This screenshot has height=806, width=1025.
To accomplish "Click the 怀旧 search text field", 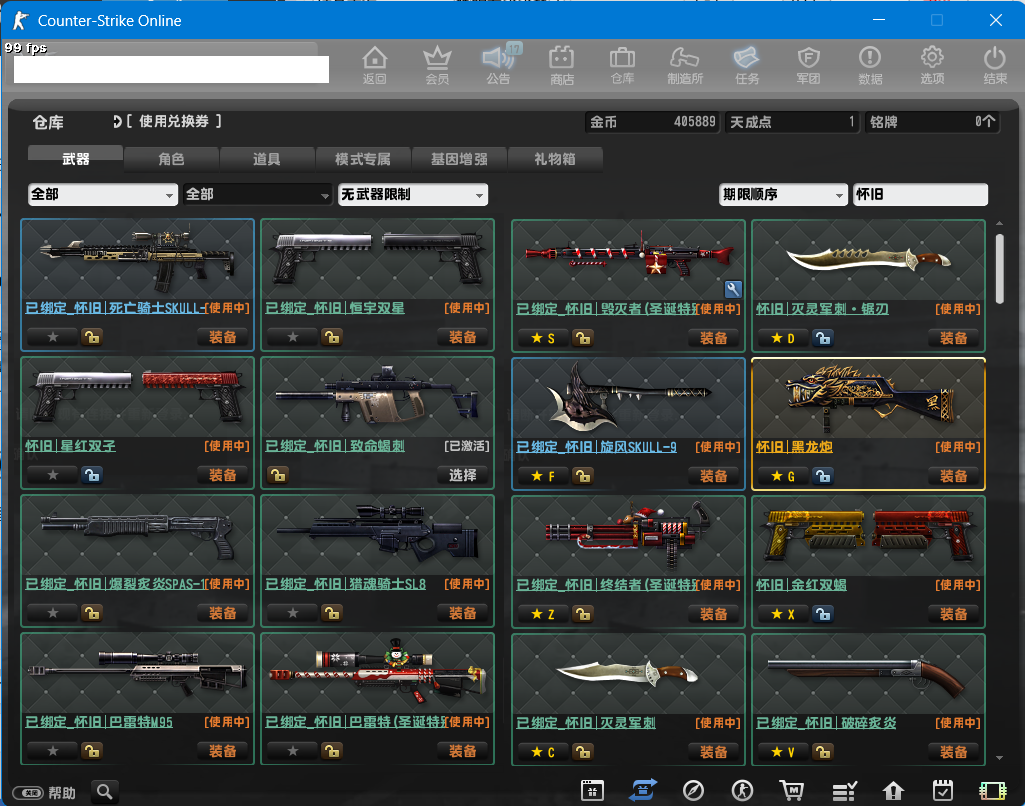I will click(920, 194).
